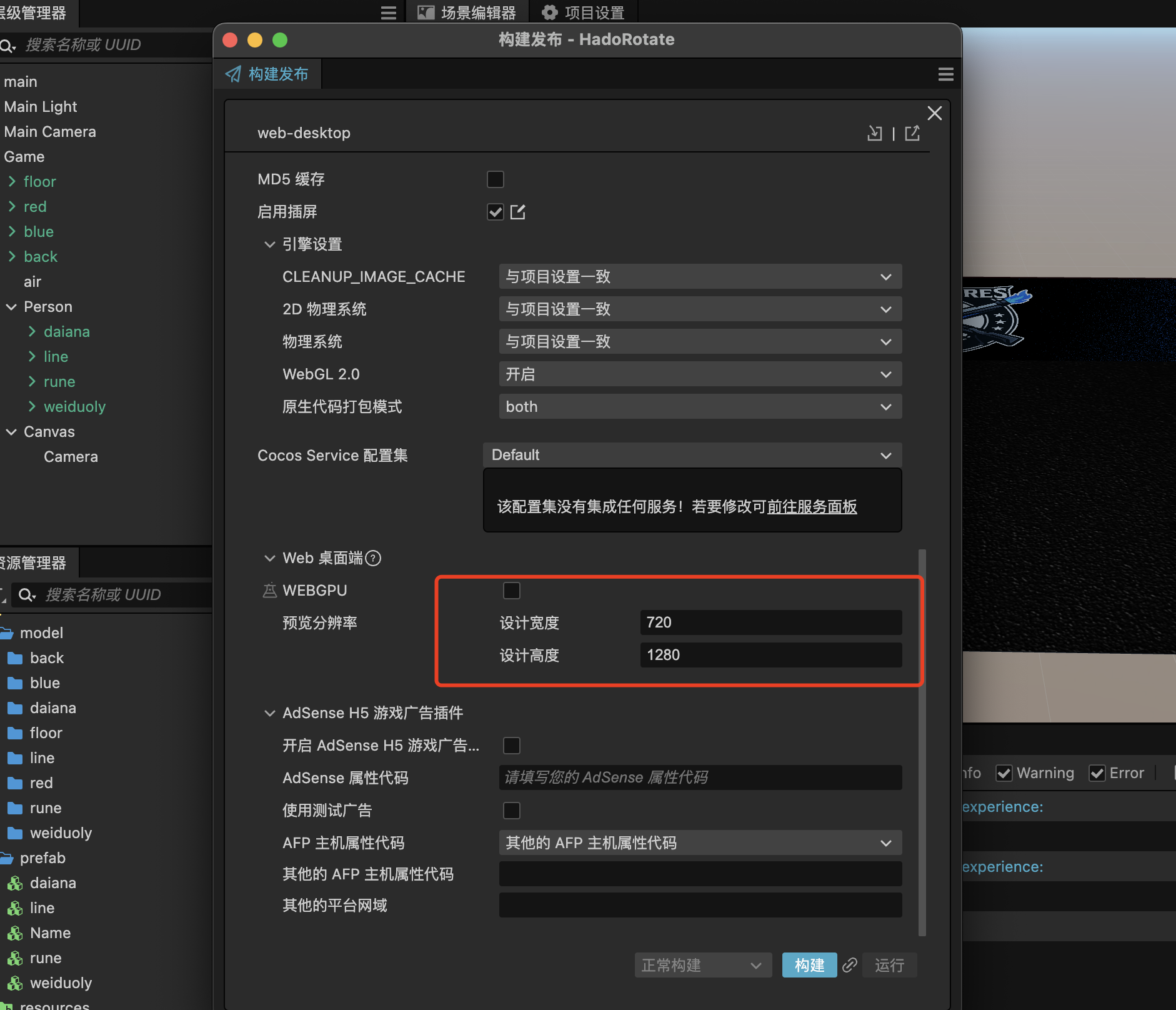
Task: Select the blue folder in assets
Action: point(45,682)
